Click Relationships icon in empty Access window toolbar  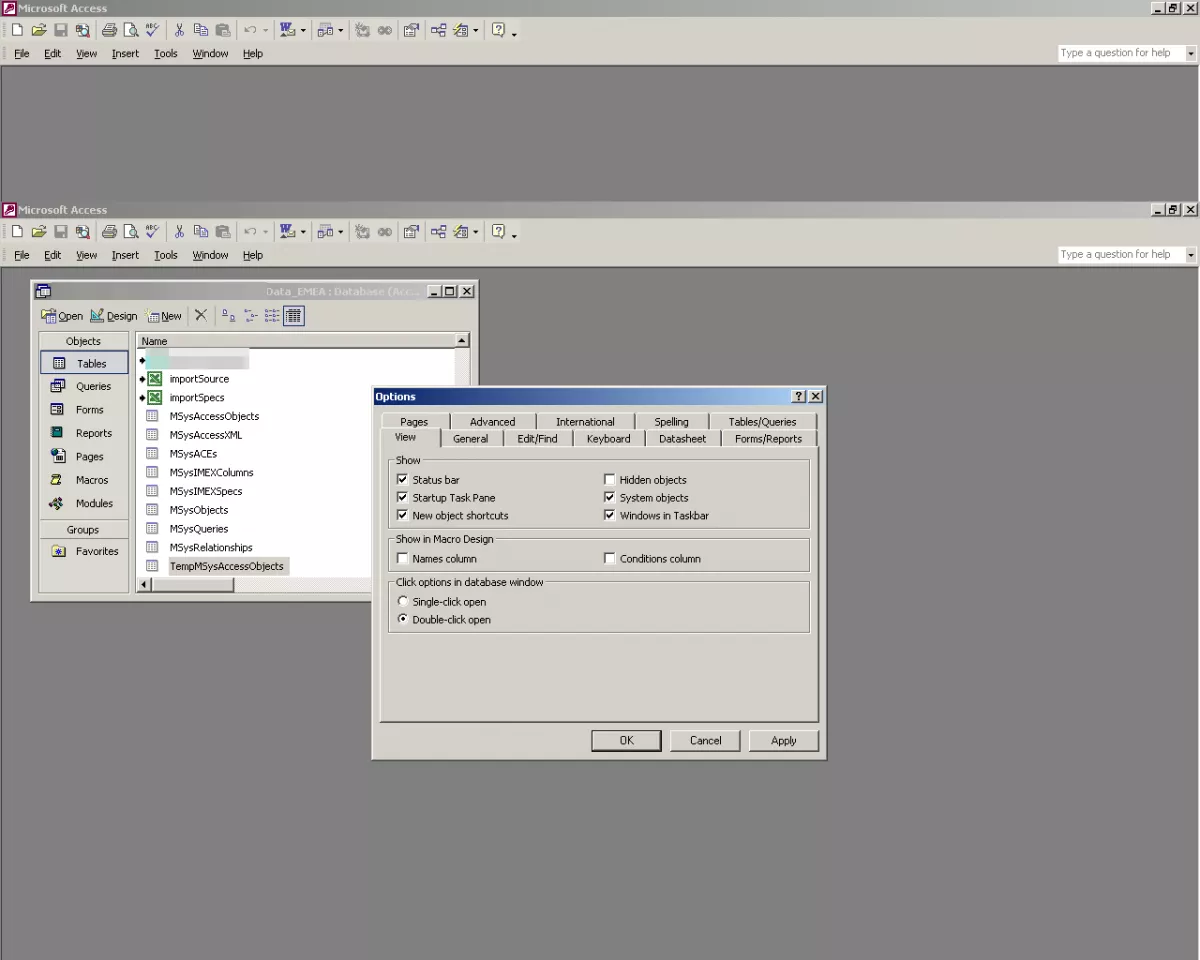click(x=438, y=30)
